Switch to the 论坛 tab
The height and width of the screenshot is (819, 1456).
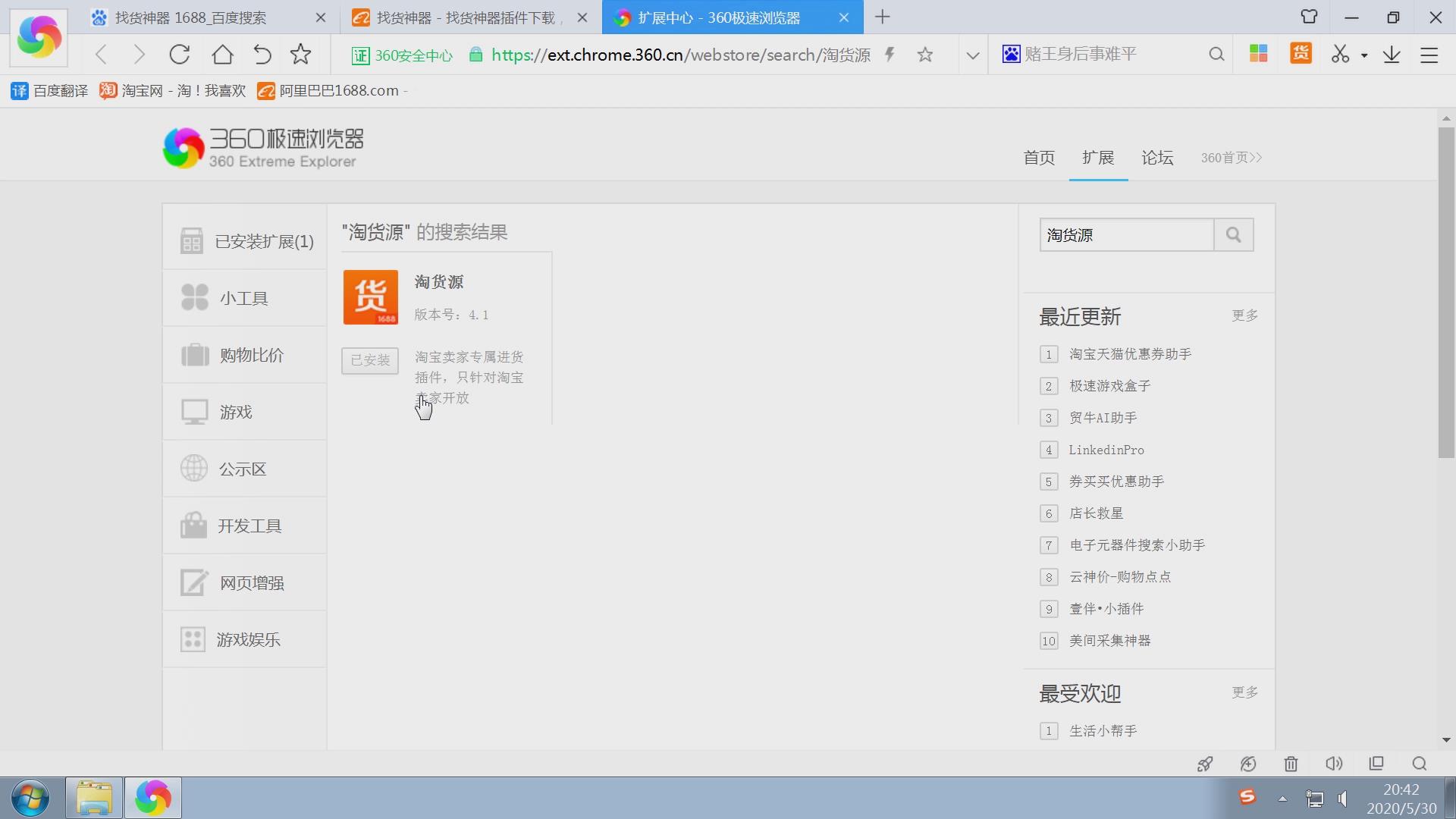(1156, 158)
